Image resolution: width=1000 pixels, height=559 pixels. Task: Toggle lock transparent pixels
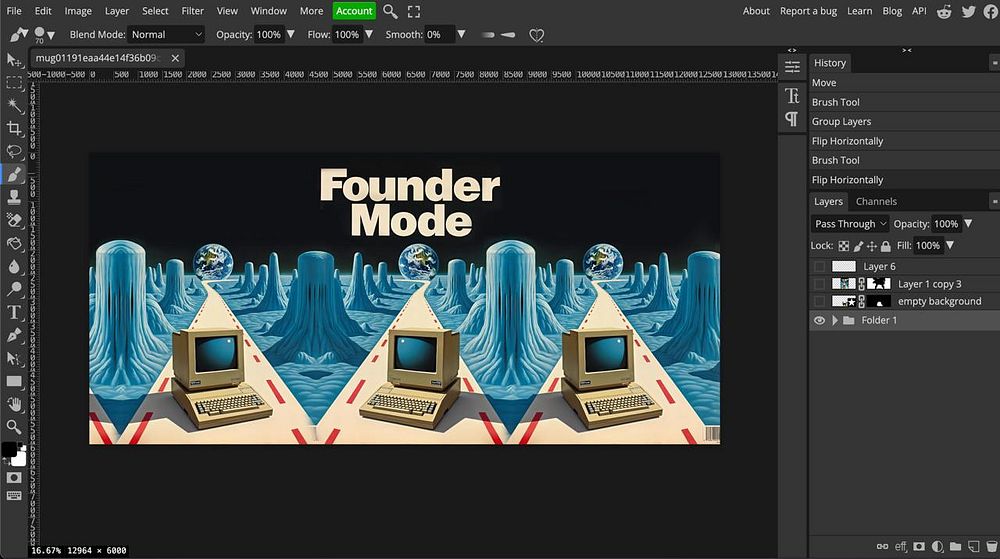pos(844,245)
